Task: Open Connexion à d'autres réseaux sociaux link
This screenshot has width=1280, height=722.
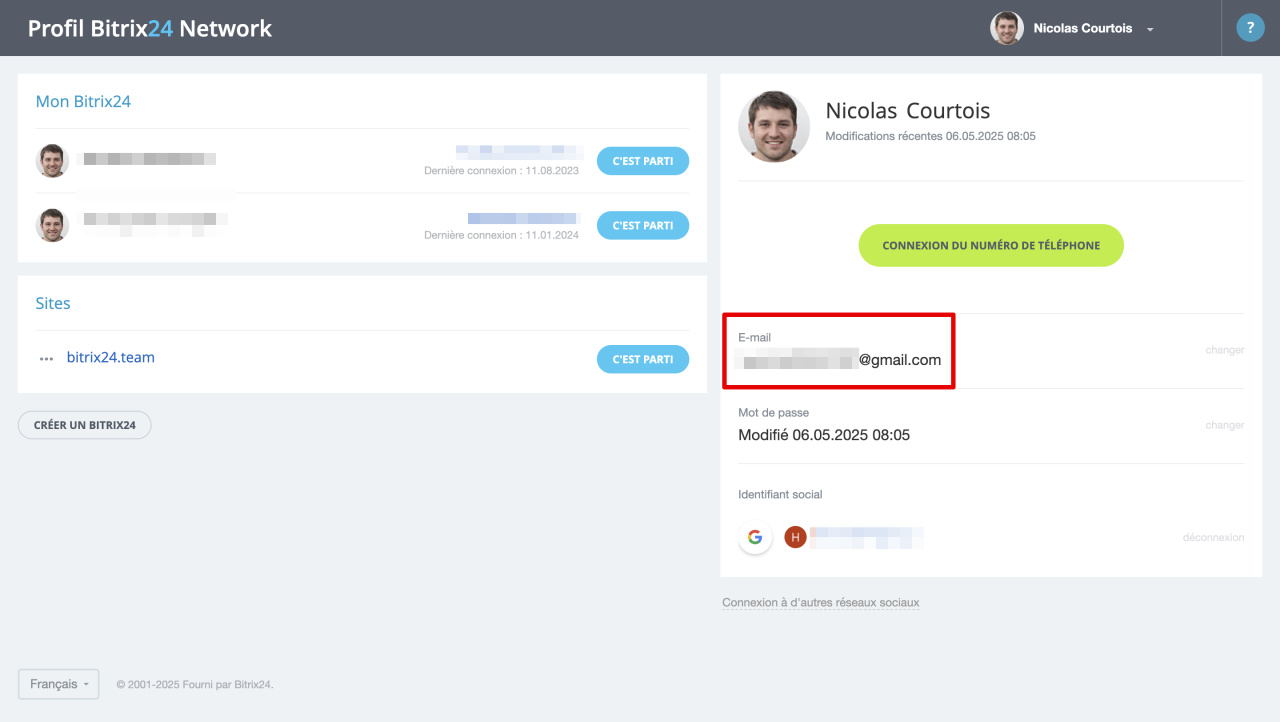Action: (821, 602)
